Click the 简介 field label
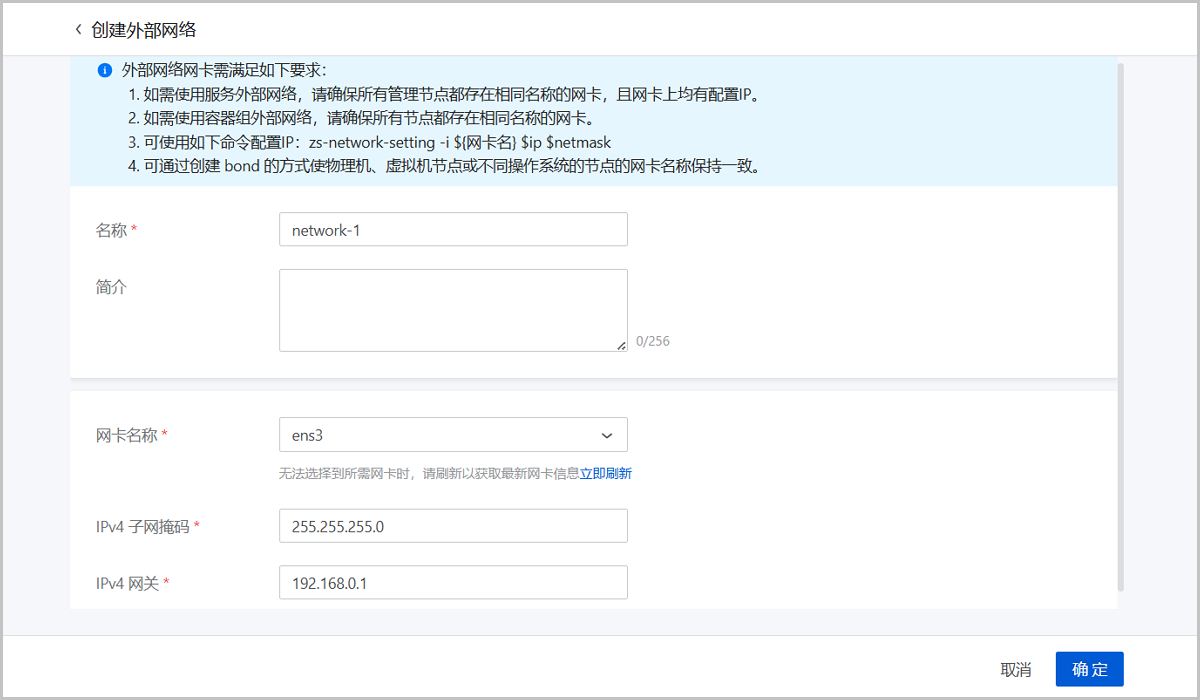The image size is (1200, 700). pos(111,287)
